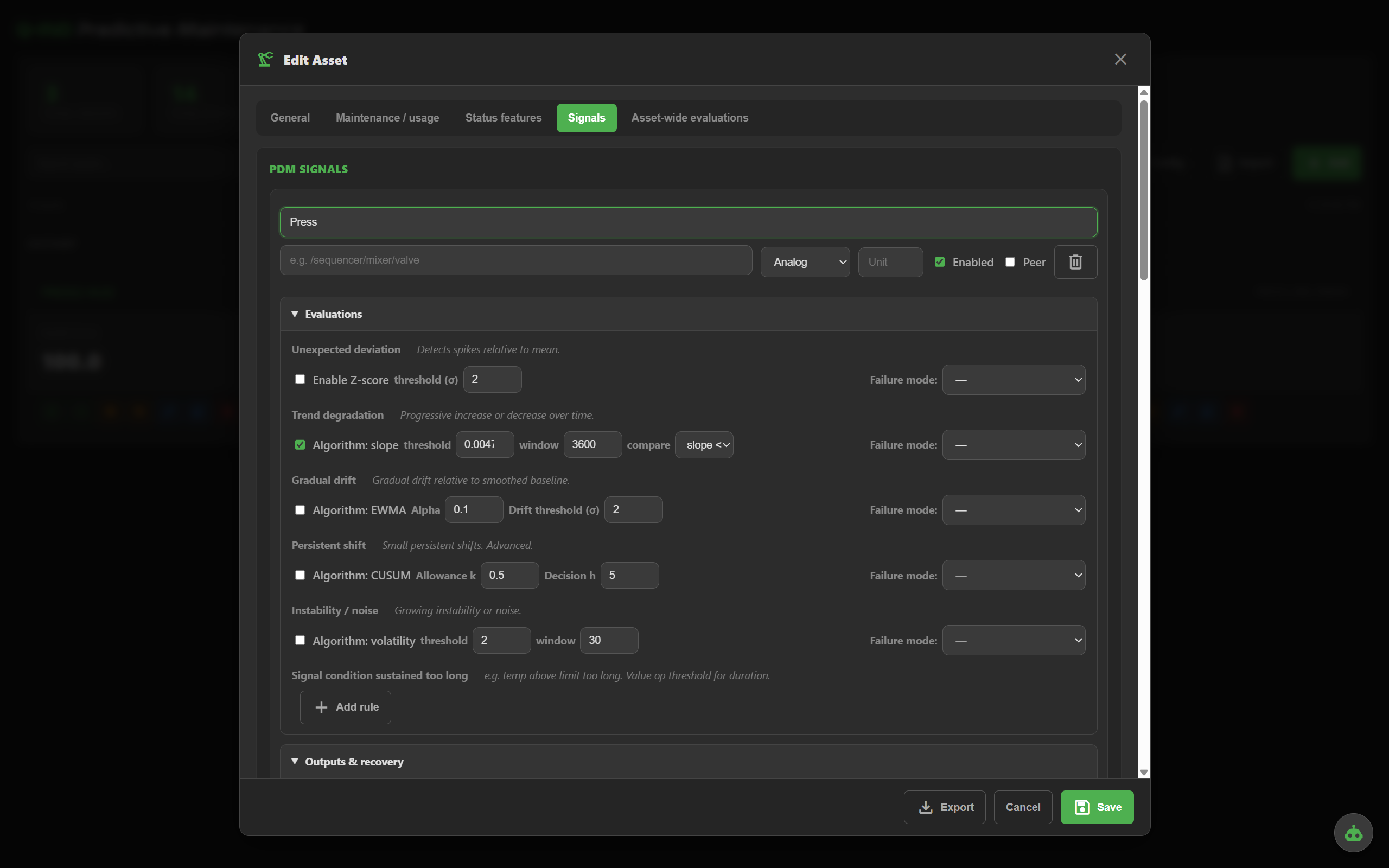This screenshot has width=1389, height=868.
Task: Uncheck the Algorithm: slope checkbox
Action: click(300, 445)
